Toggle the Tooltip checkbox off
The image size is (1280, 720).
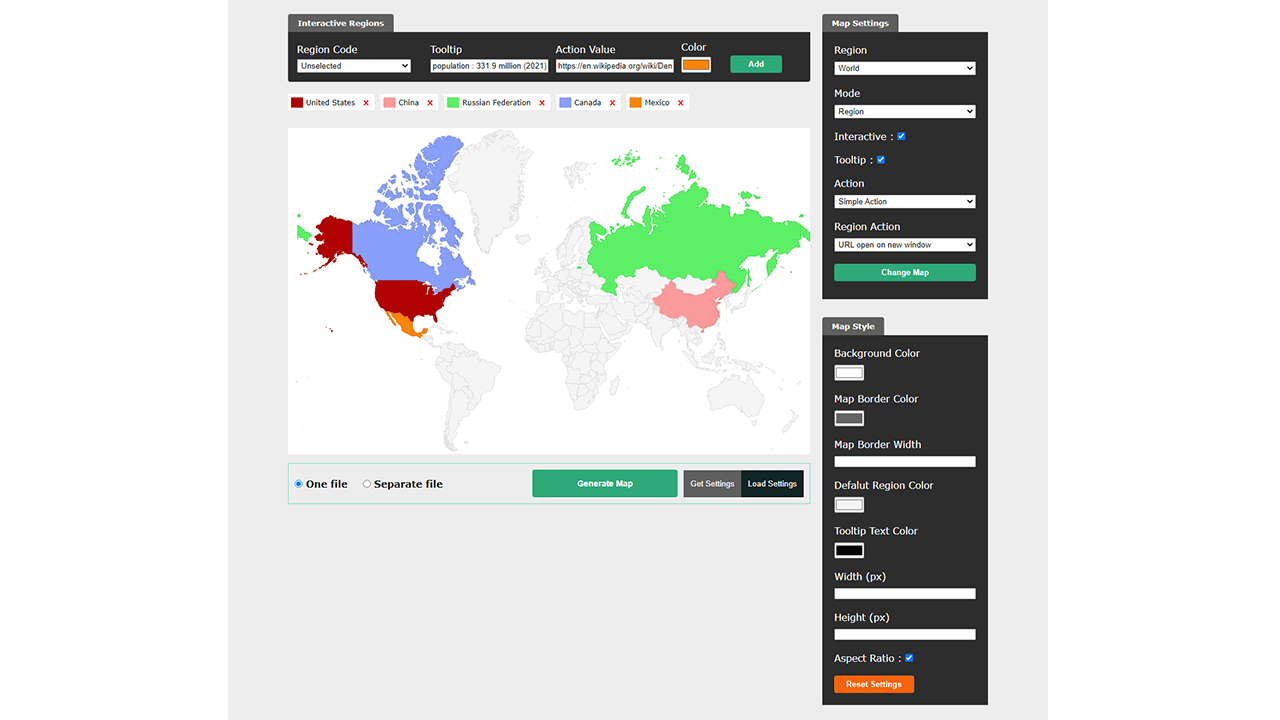coord(880,160)
